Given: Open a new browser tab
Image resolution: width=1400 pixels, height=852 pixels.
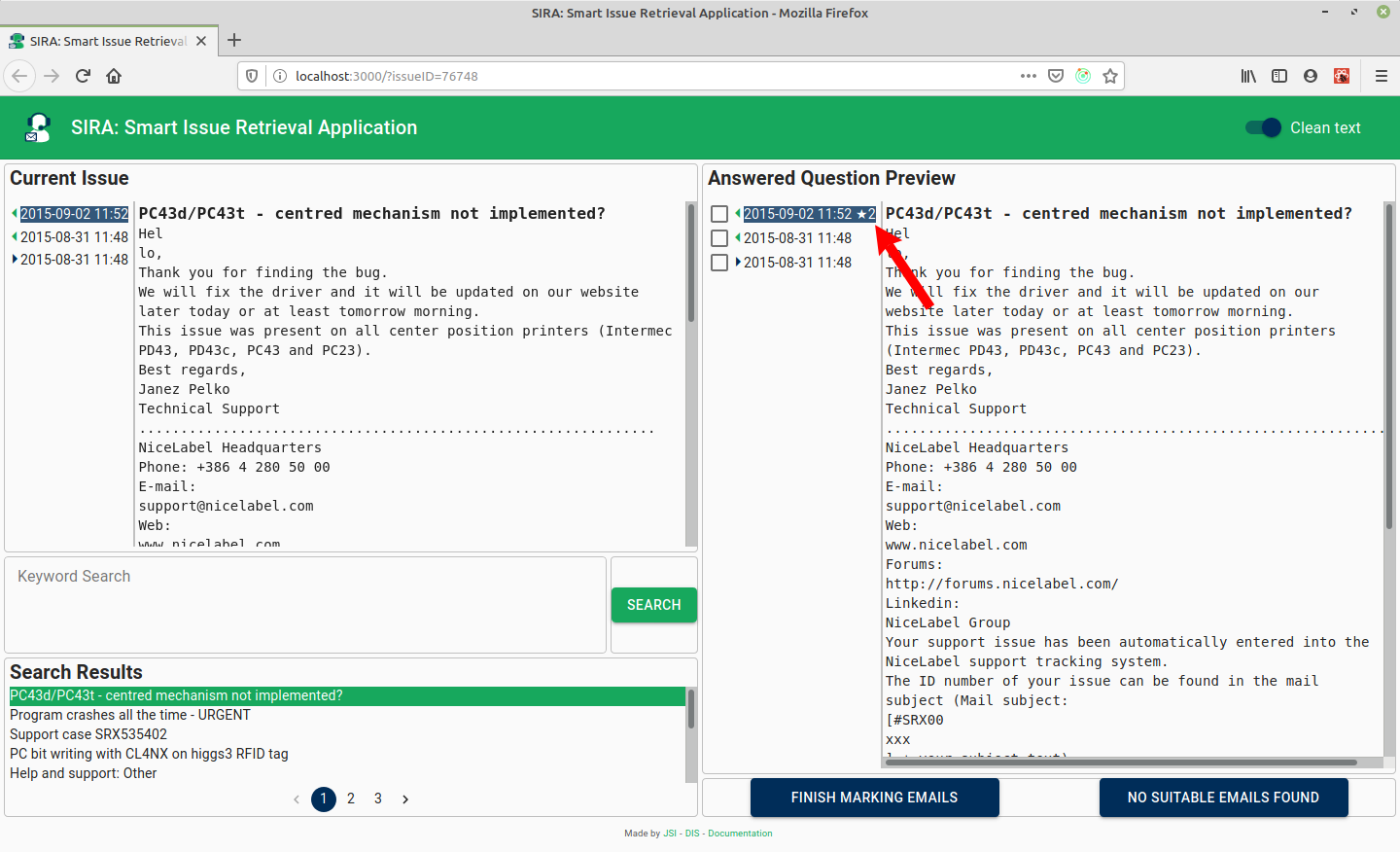Looking at the screenshot, I should click(x=234, y=41).
